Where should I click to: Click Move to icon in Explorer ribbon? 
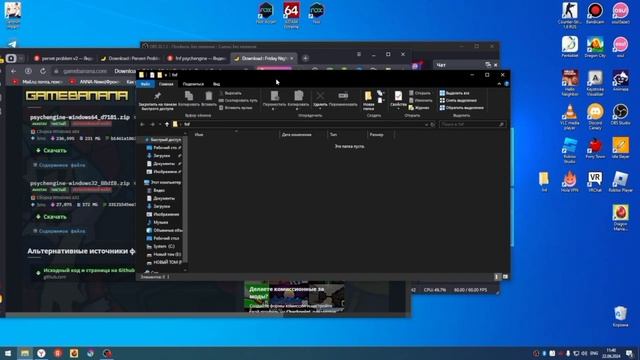pos(274,96)
